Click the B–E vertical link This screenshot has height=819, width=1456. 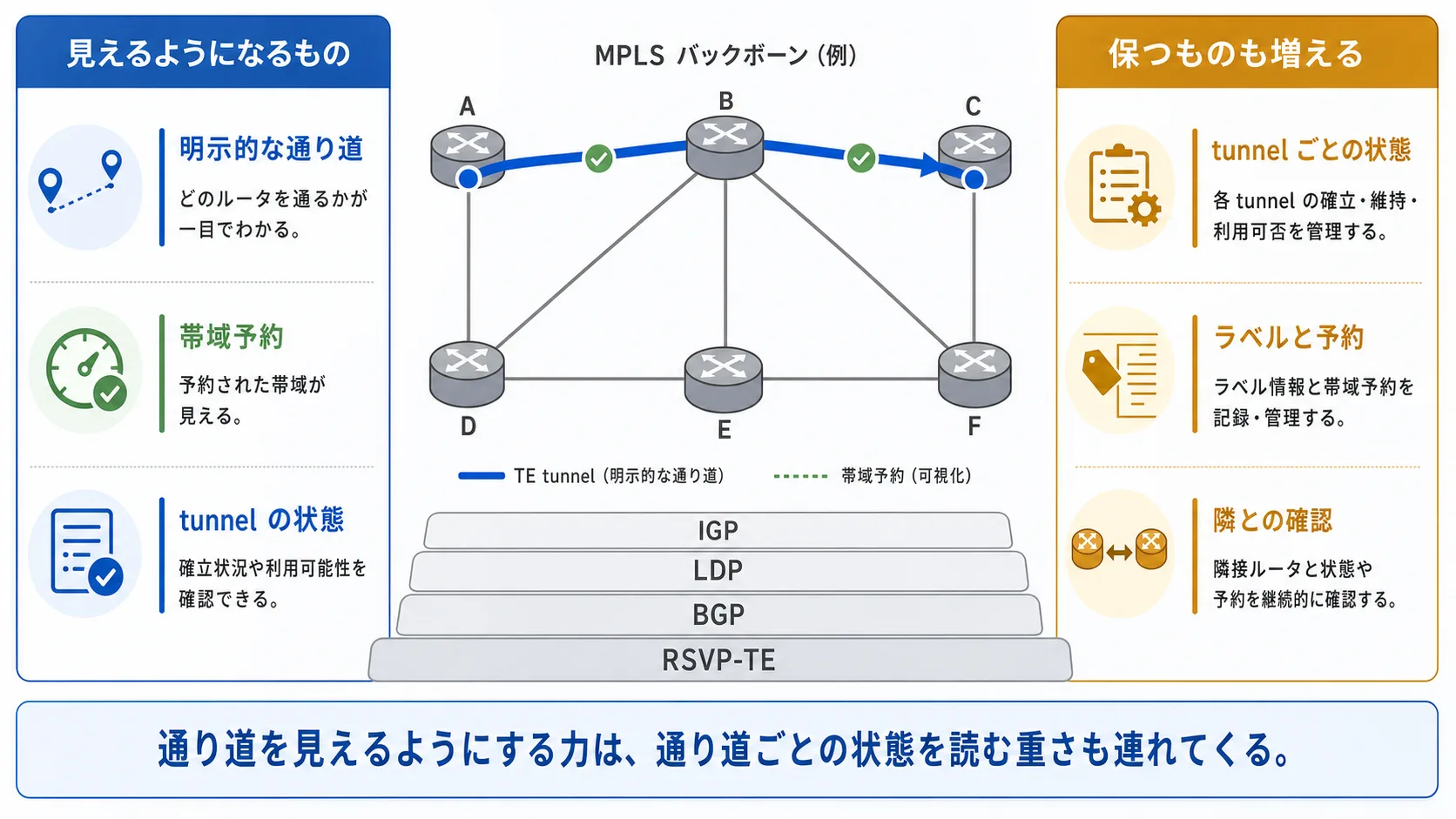(x=725, y=264)
